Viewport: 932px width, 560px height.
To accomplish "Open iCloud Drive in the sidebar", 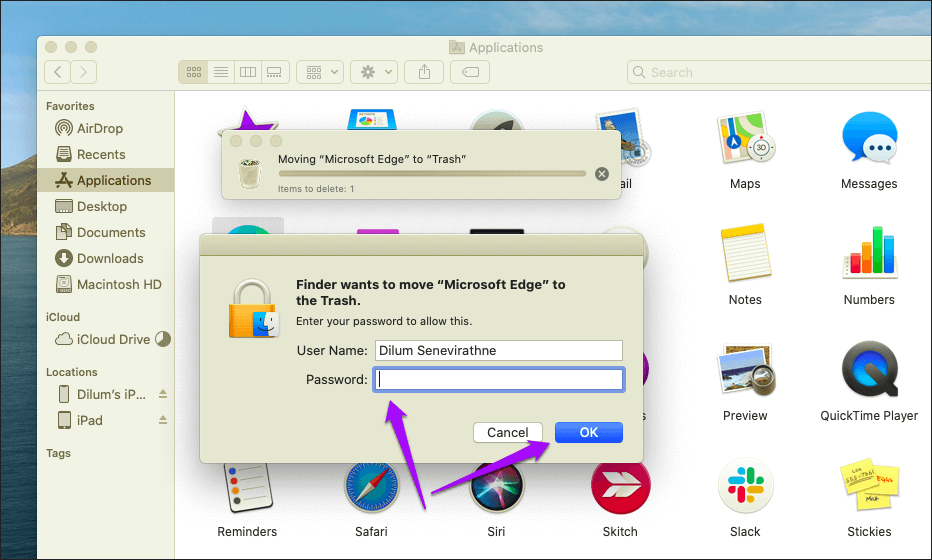I will [102, 339].
